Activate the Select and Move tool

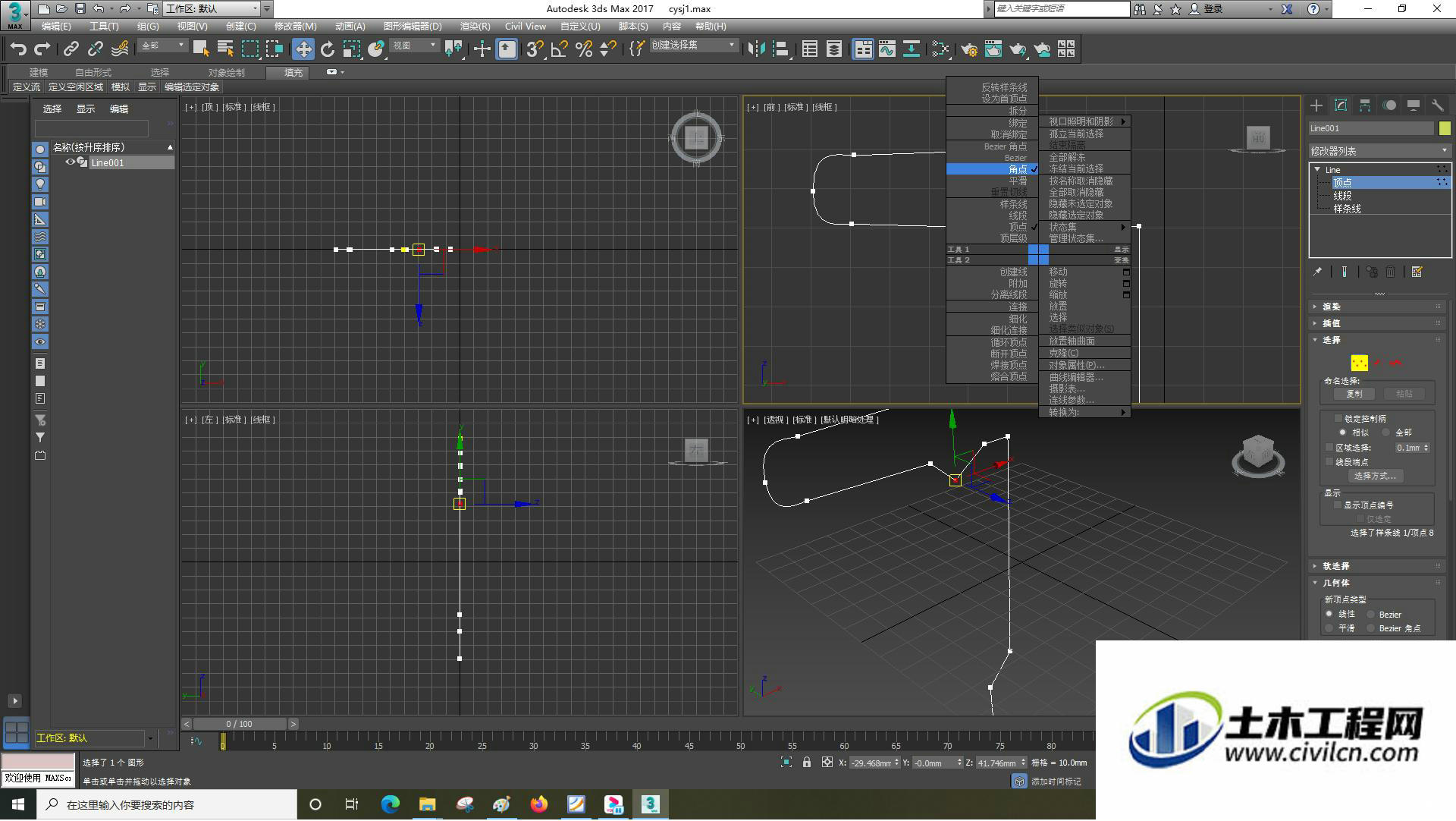tap(303, 49)
